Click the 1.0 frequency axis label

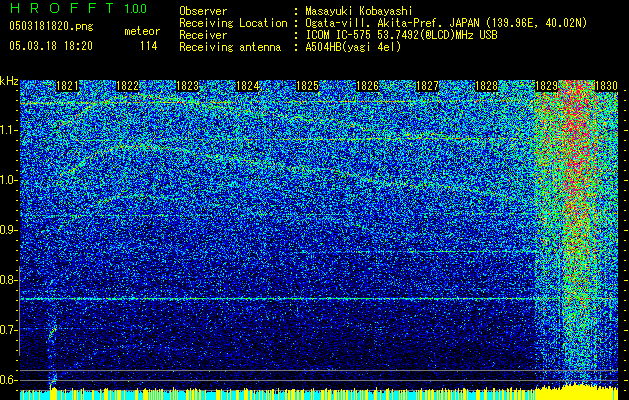pyautogui.click(x=9, y=180)
